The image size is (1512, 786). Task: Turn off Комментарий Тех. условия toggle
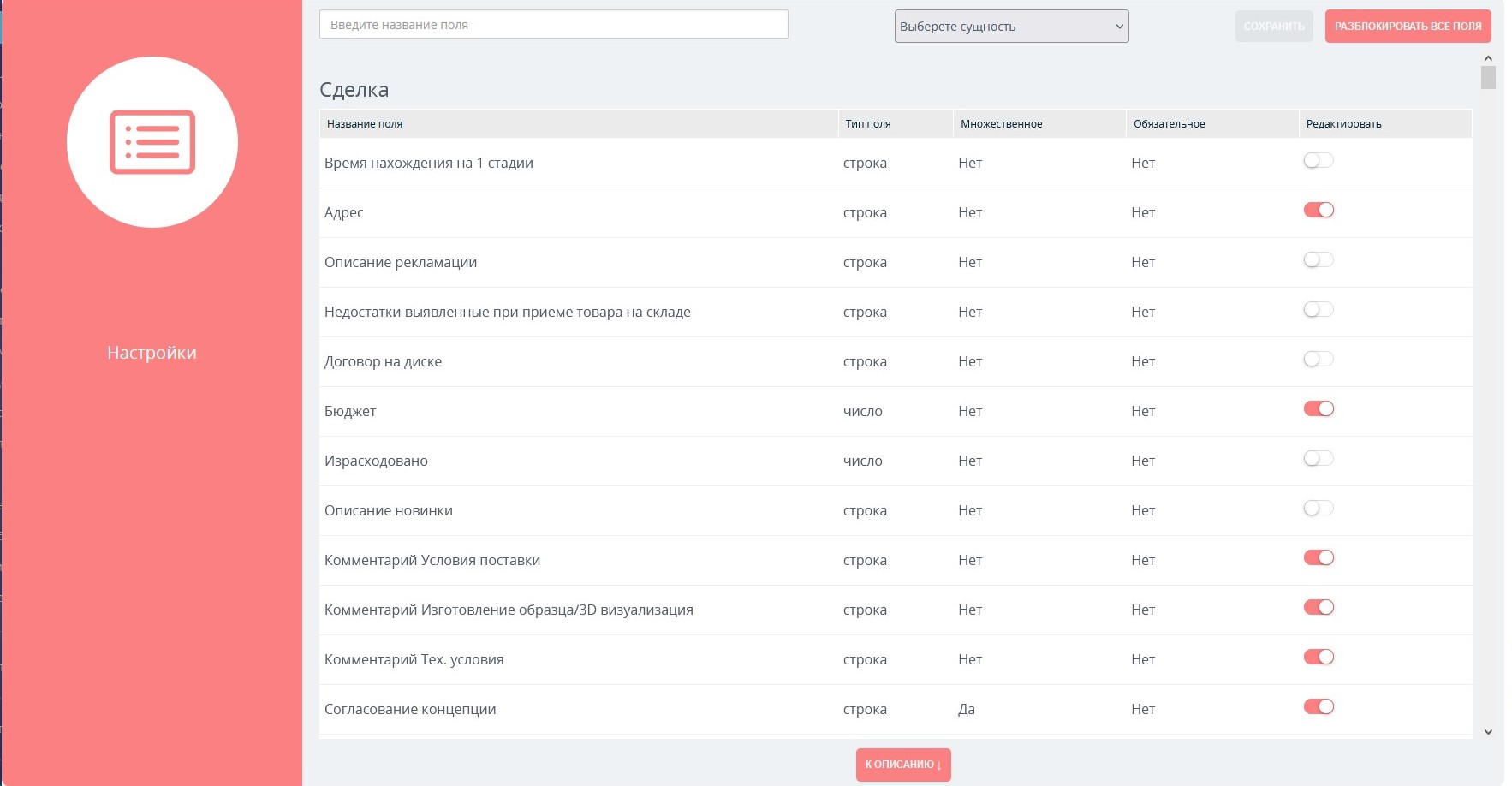pos(1318,658)
